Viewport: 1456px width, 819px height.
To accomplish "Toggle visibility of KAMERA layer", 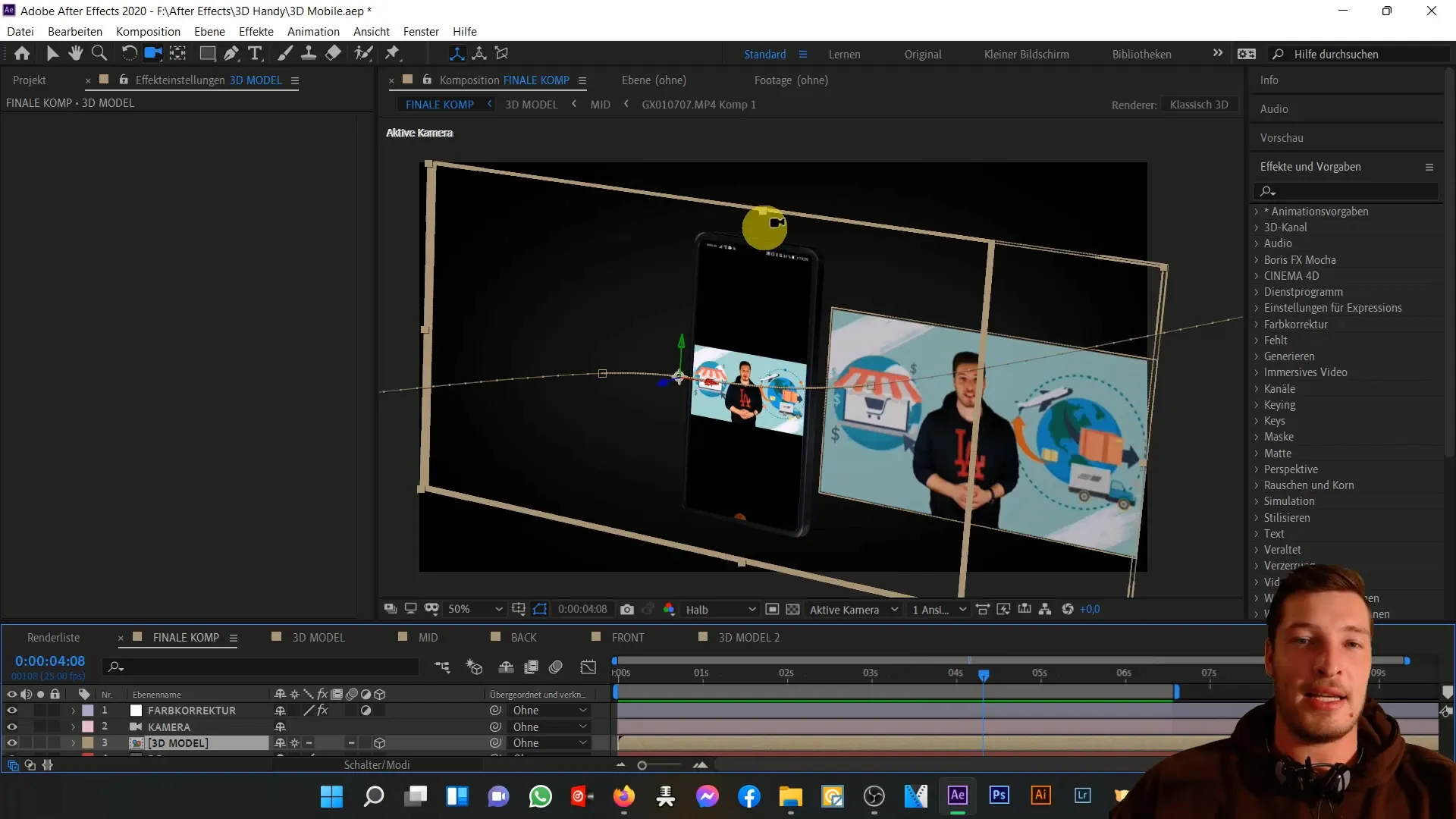I will pos(12,727).
